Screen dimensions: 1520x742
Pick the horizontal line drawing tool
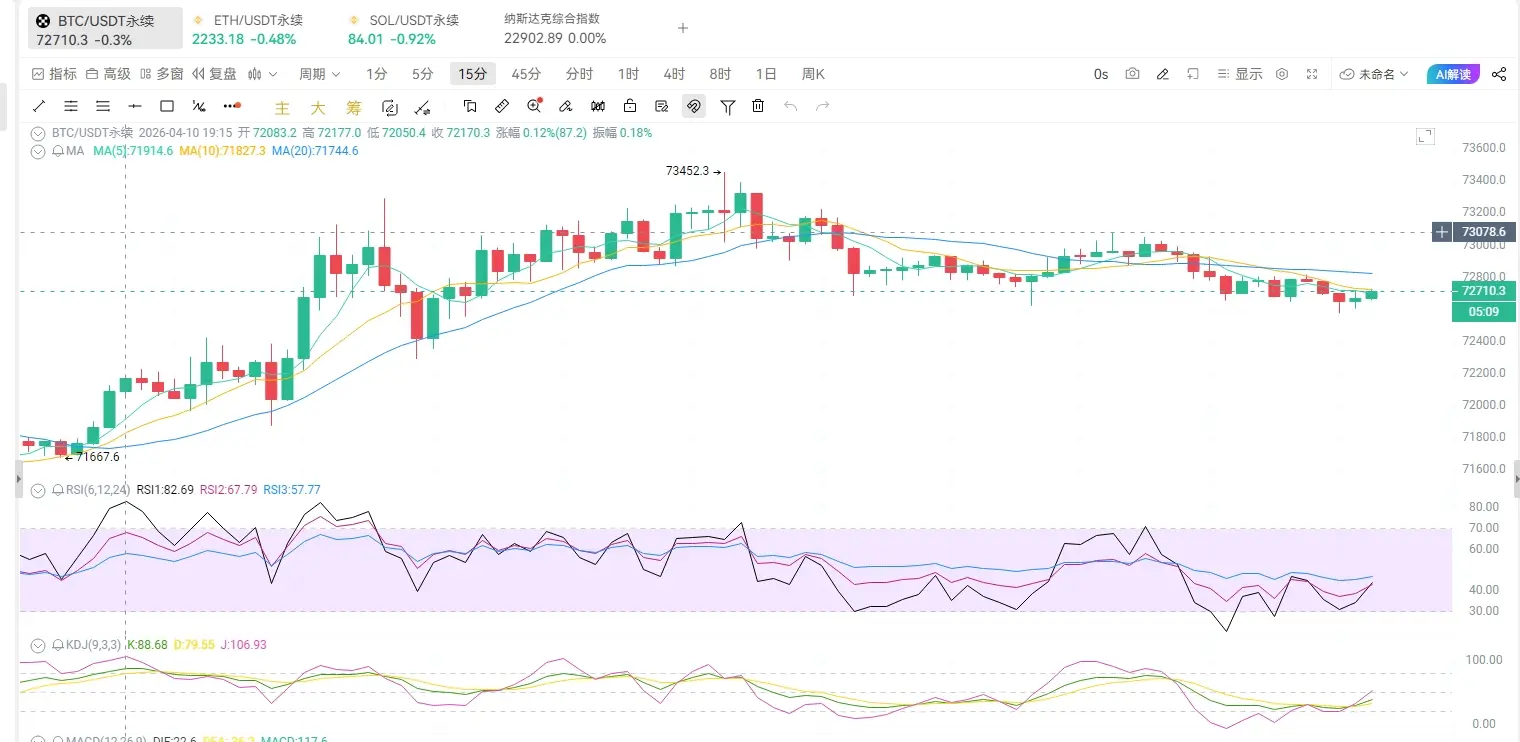point(135,106)
